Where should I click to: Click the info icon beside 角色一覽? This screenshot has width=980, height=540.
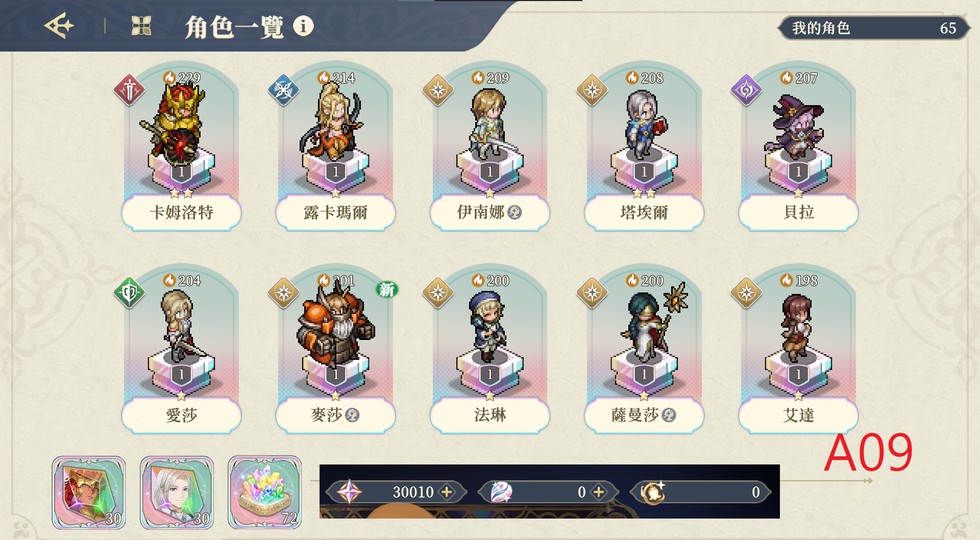tap(303, 26)
